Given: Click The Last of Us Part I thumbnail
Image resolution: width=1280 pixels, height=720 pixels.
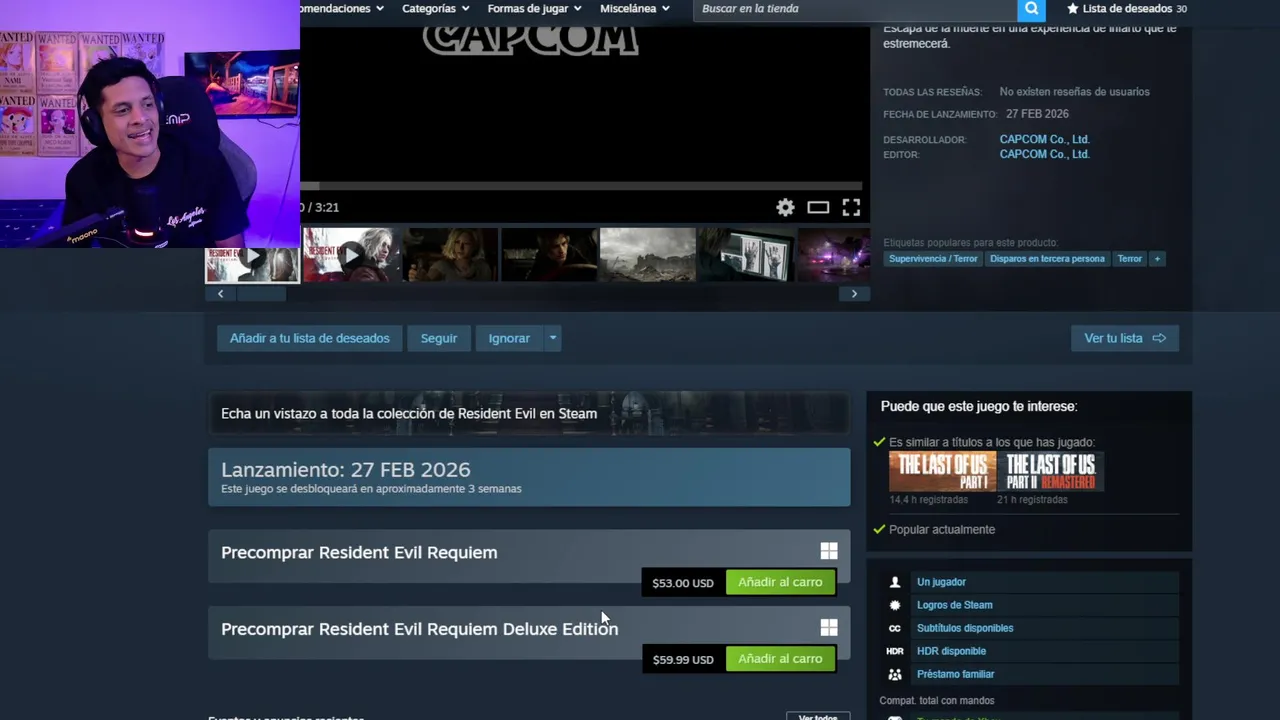Looking at the screenshot, I should click(x=942, y=472).
